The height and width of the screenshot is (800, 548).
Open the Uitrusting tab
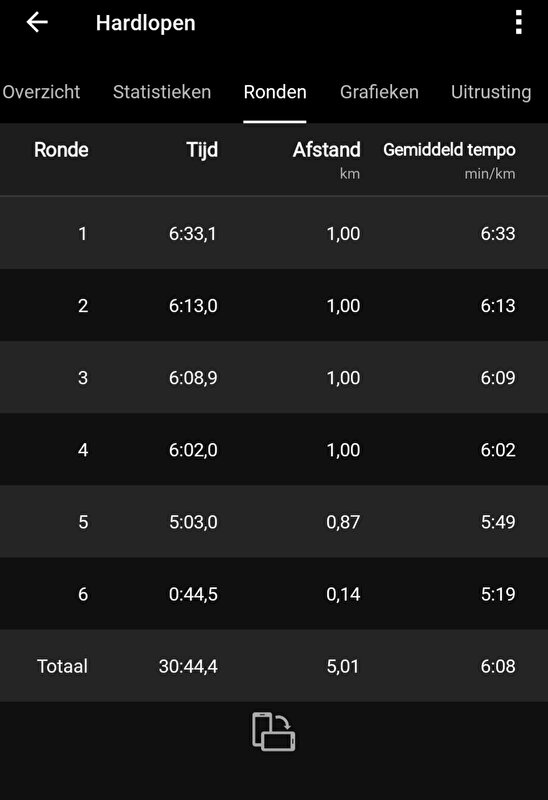(x=491, y=92)
